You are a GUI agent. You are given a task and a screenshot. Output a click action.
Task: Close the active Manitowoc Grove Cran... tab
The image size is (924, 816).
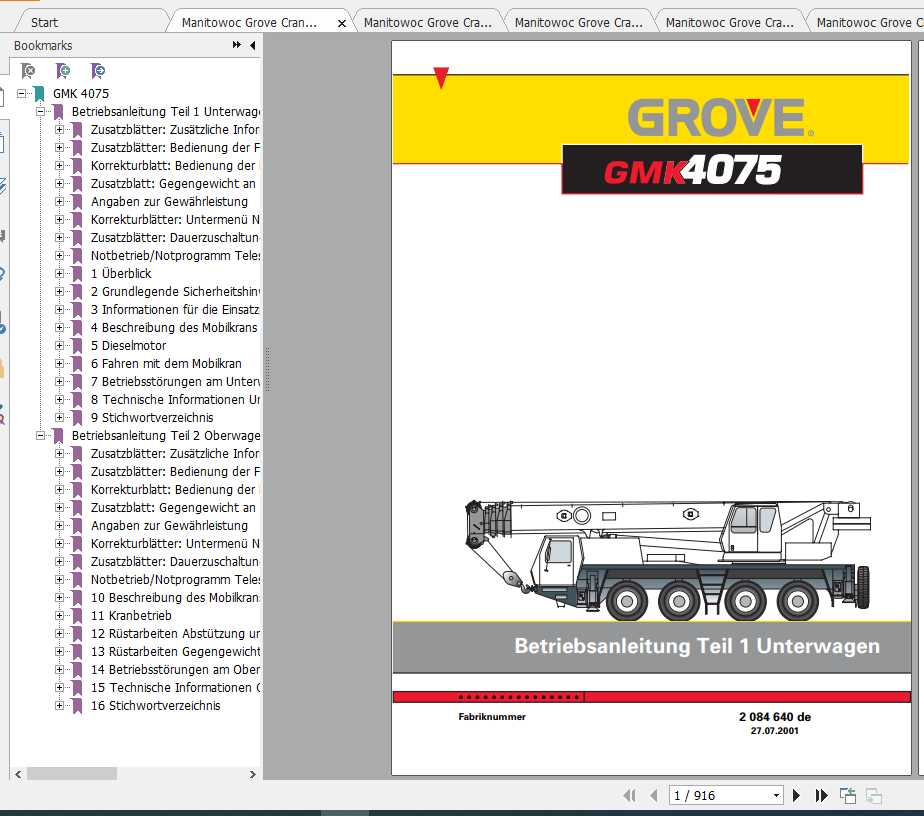345,20
